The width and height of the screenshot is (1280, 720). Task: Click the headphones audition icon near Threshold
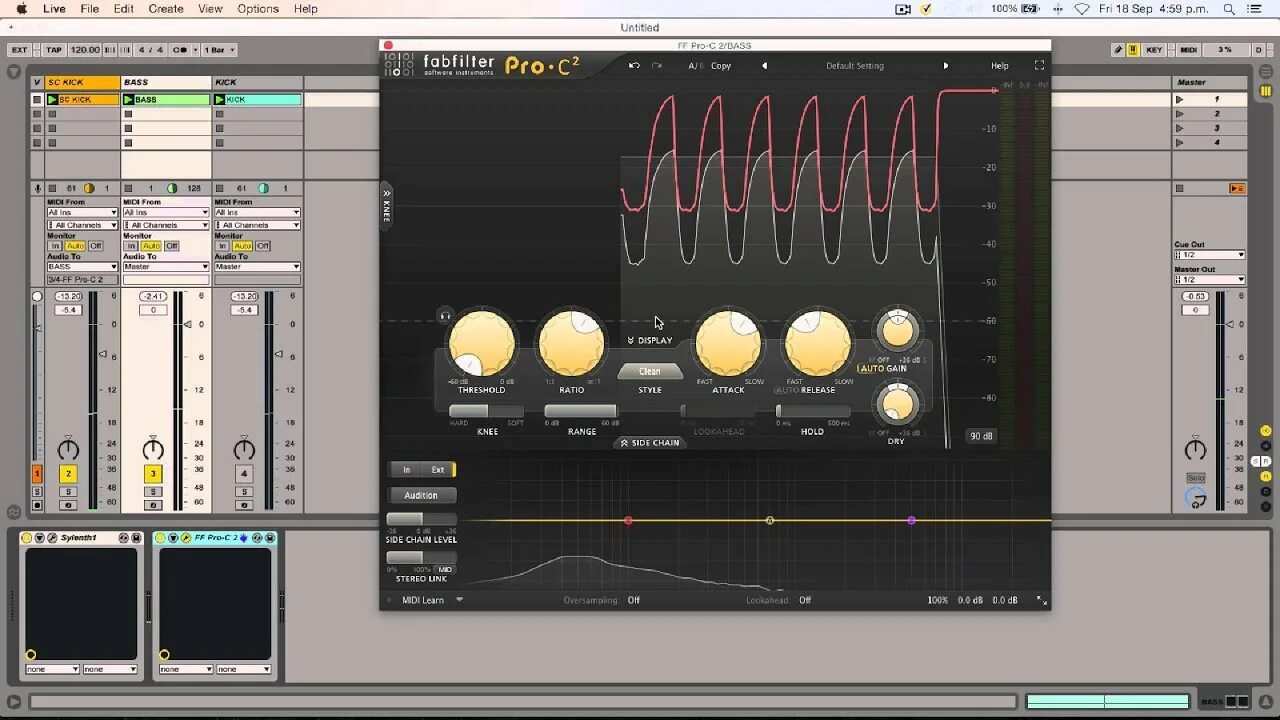point(445,316)
